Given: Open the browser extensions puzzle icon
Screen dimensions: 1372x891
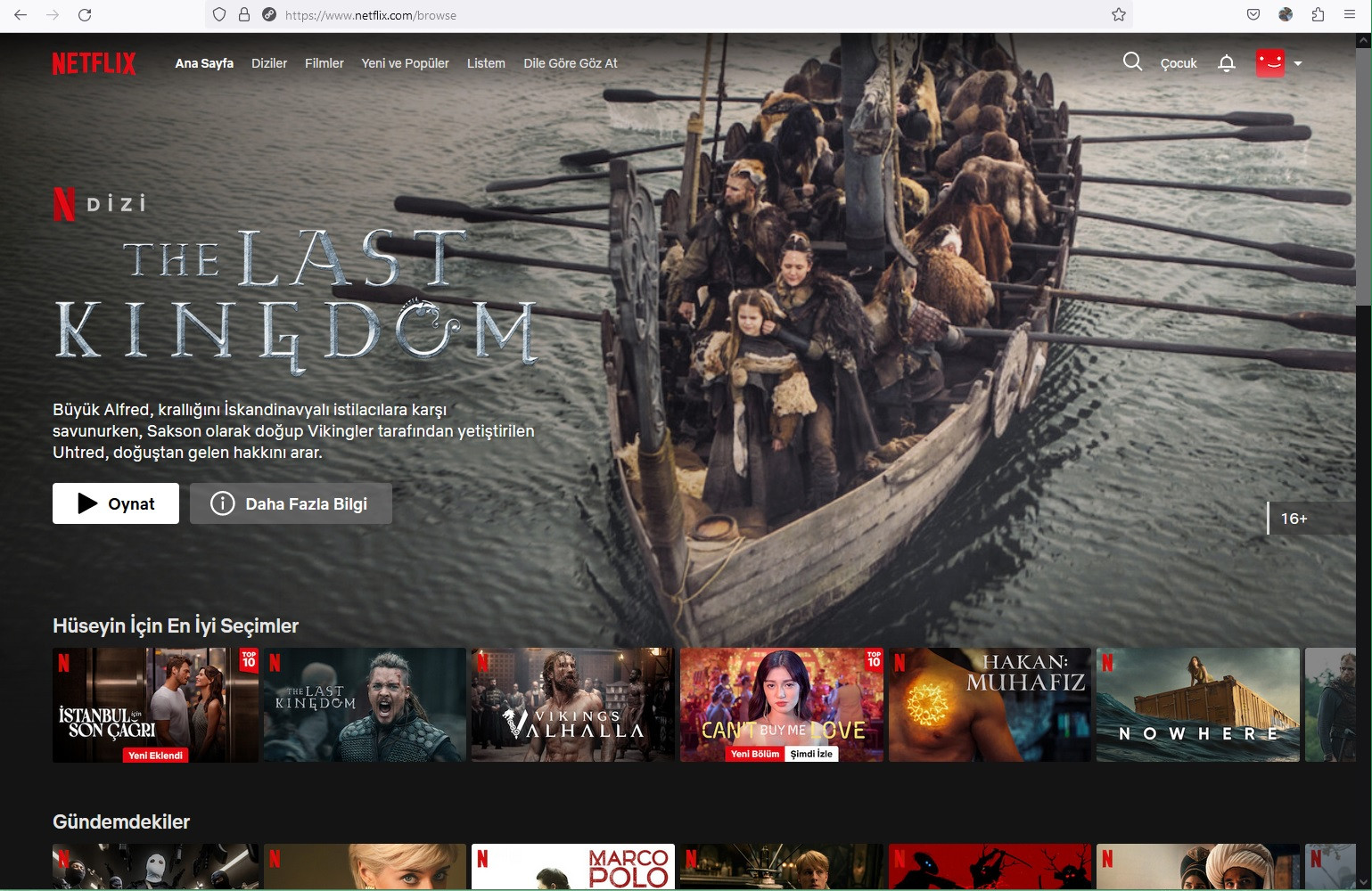Looking at the screenshot, I should coord(1318,15).
